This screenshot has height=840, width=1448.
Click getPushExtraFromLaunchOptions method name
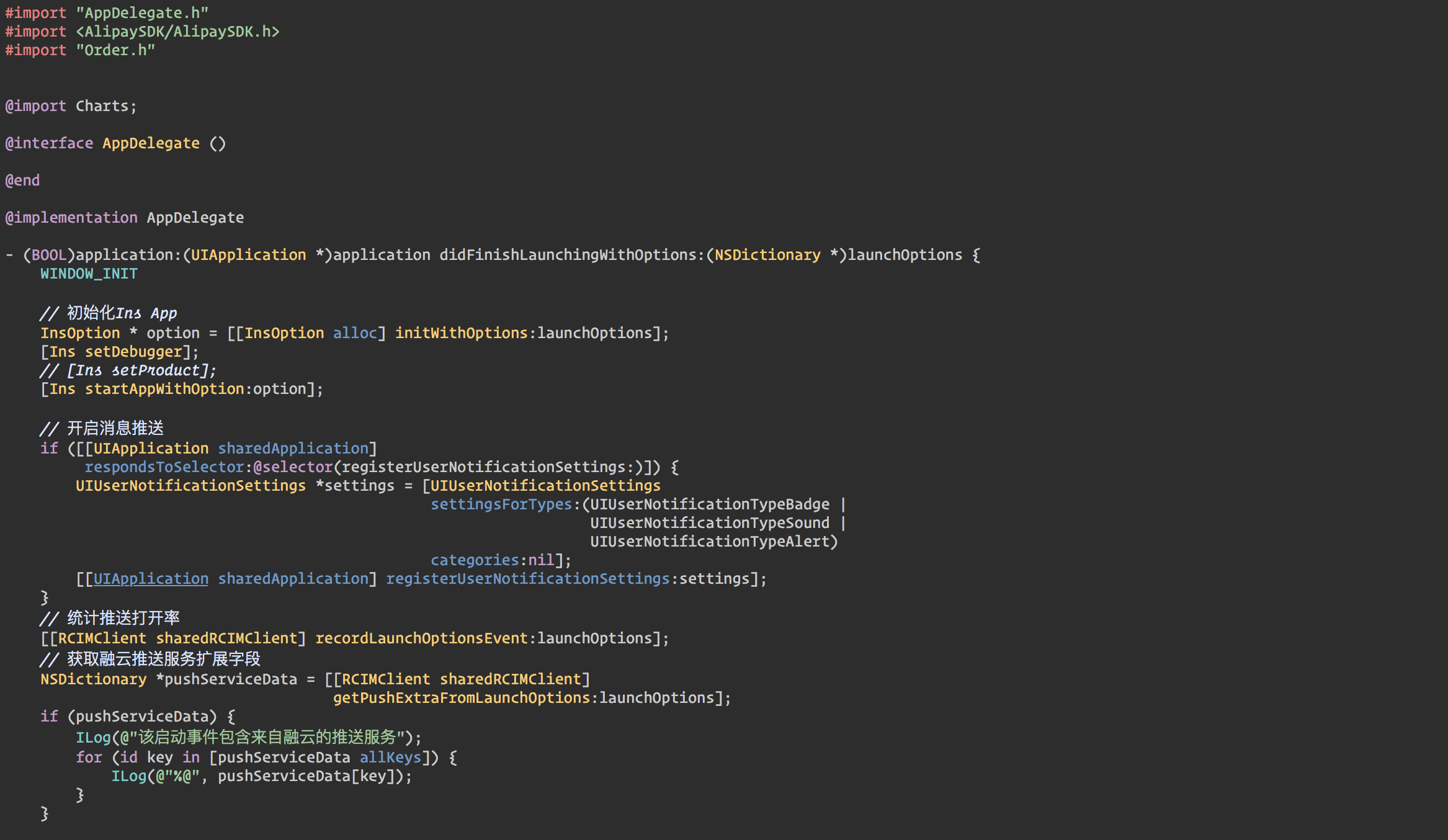click(461, 698)
